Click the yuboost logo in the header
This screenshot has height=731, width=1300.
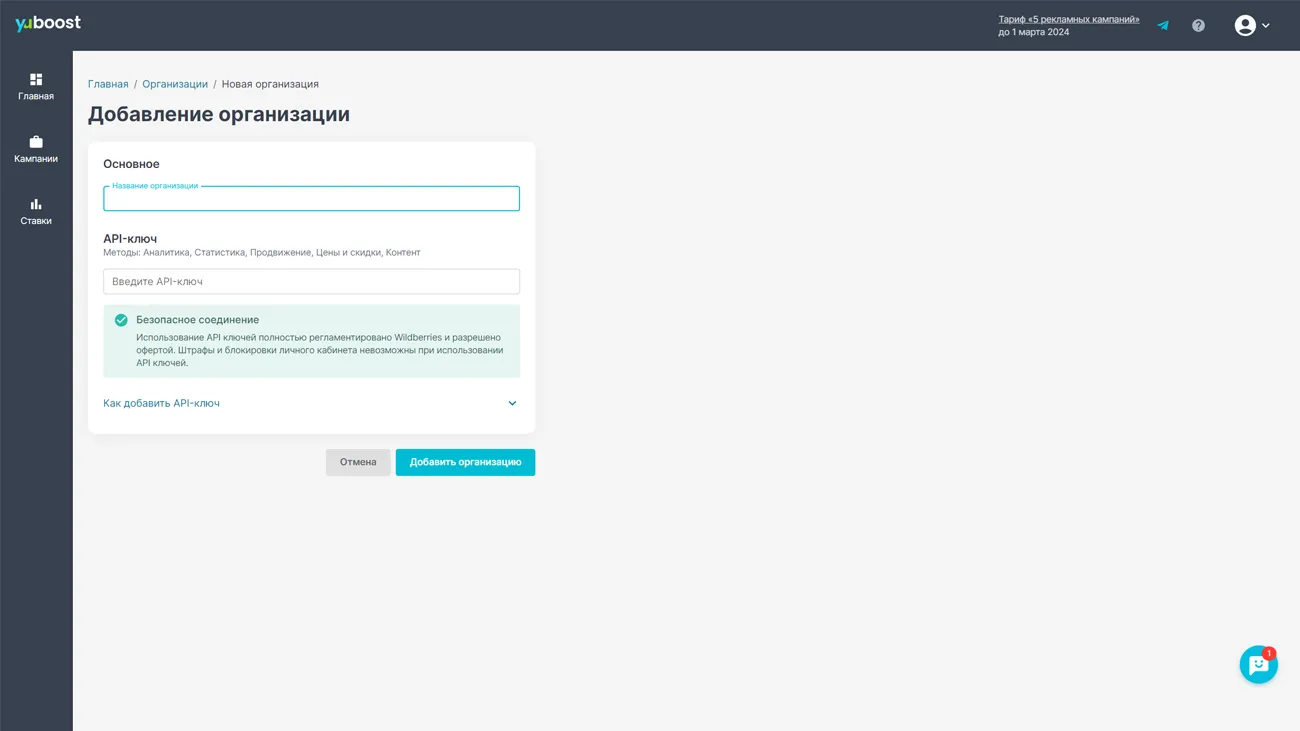tap(48, 23)
